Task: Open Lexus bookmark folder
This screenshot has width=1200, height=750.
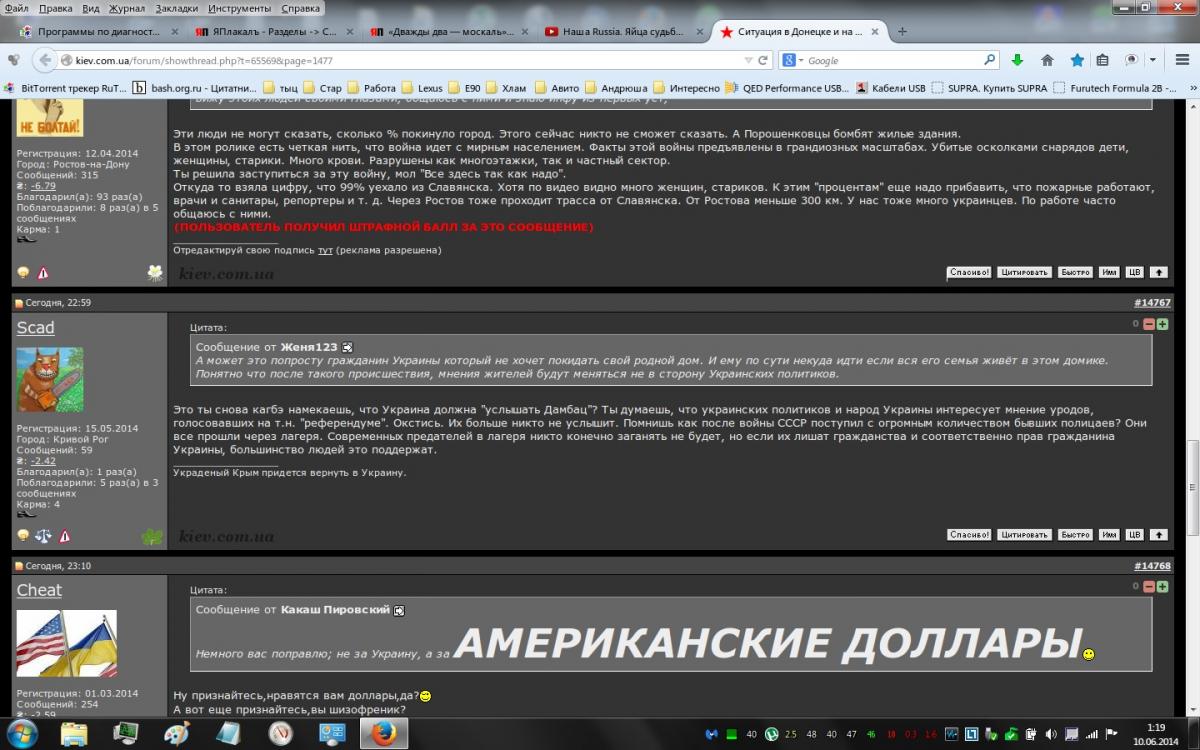Action: pyautogui.click(x=422, y=88)
